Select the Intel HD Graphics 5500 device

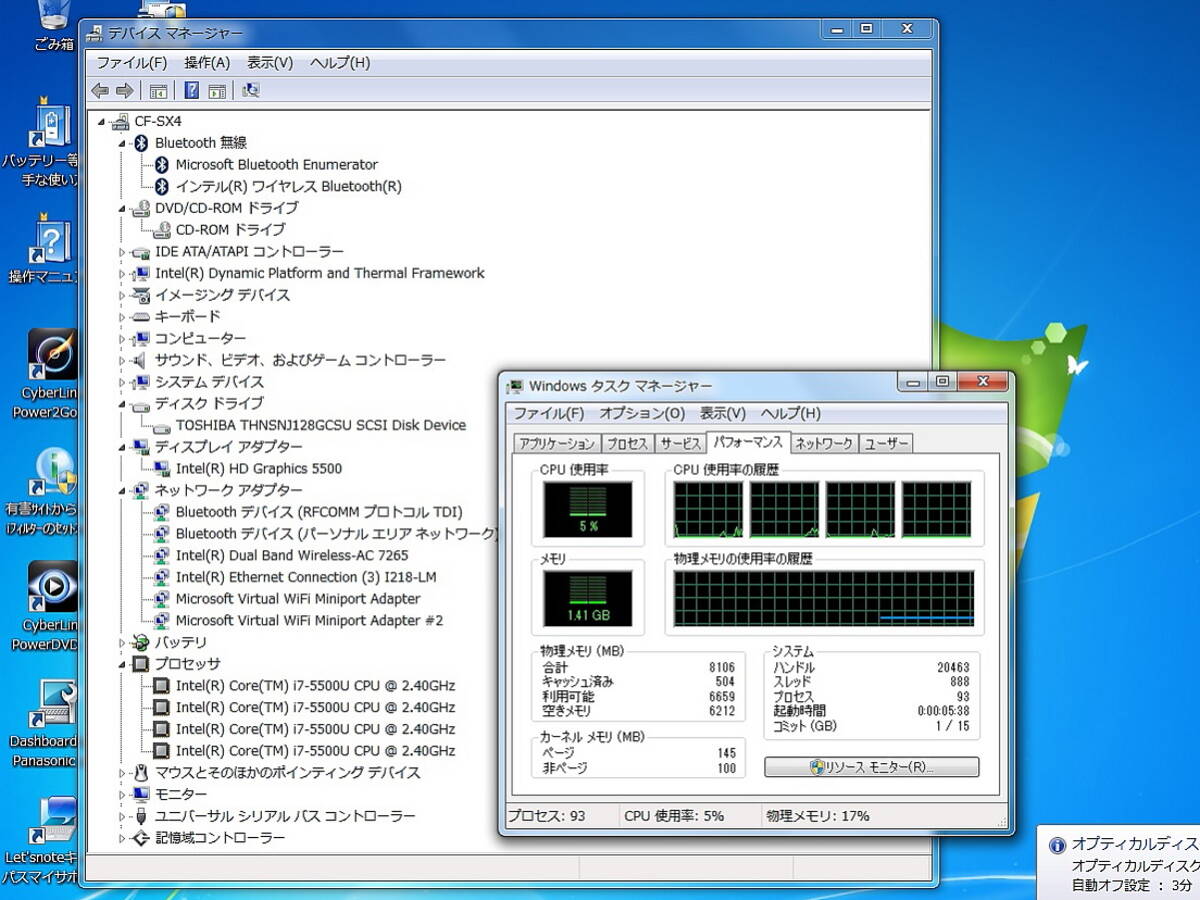click(258, 468)
